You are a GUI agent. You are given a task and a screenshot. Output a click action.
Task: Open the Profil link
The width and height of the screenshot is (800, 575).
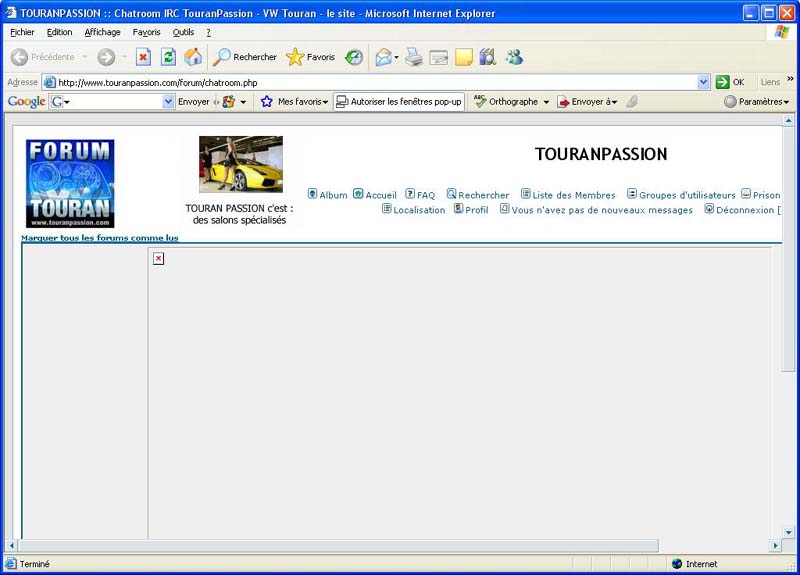coord(477,210)
